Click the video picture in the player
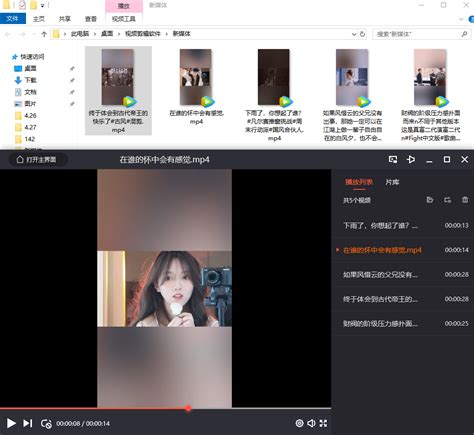Viewport: 474px width, 435px height. click(164, 288)
